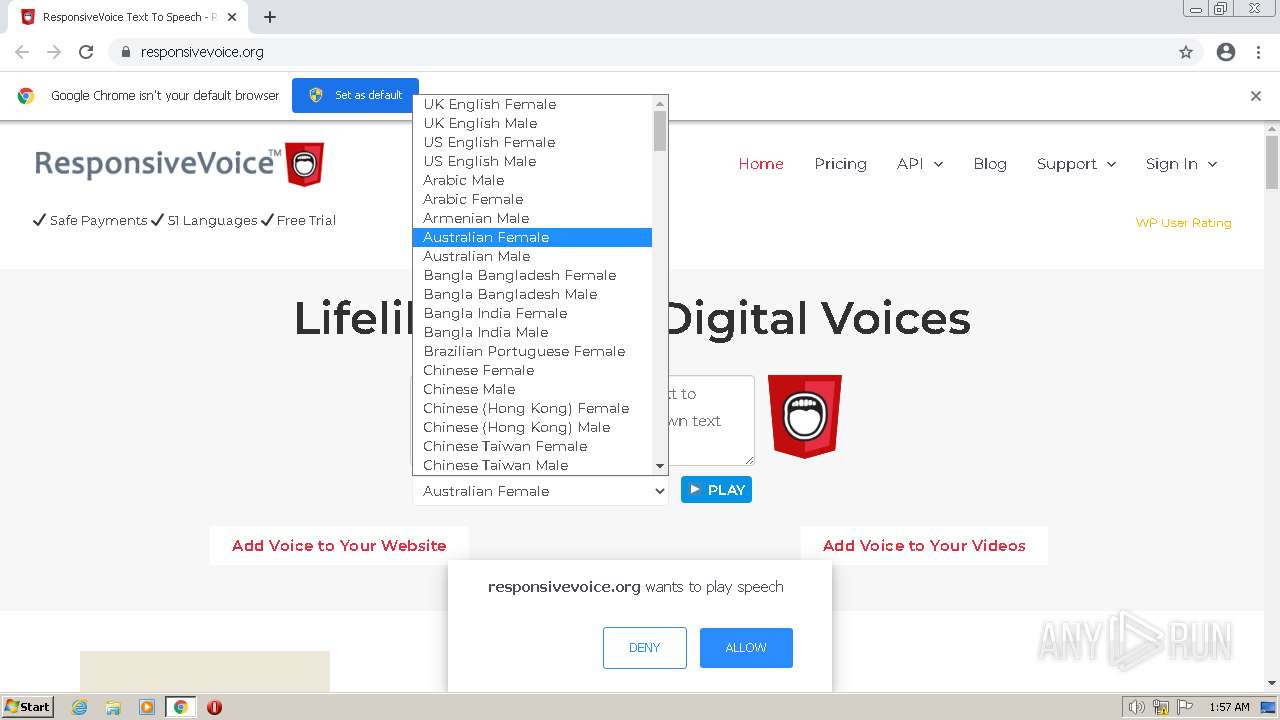Viewport: 1280px width, 720px height.
Task: Select Chinese Male voice
Action: [532, 389]
